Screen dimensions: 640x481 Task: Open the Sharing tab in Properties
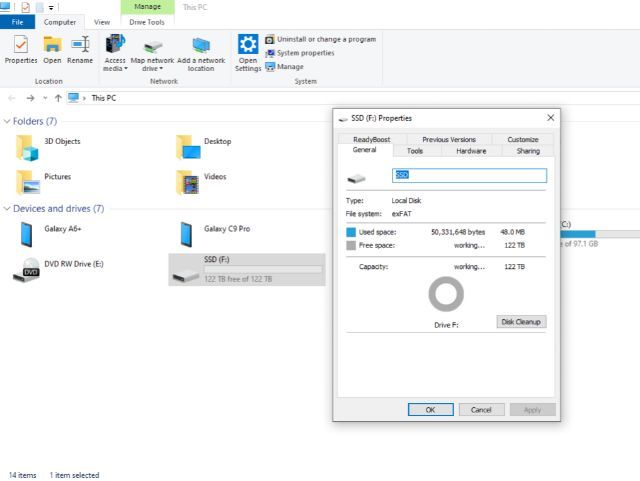528,151
